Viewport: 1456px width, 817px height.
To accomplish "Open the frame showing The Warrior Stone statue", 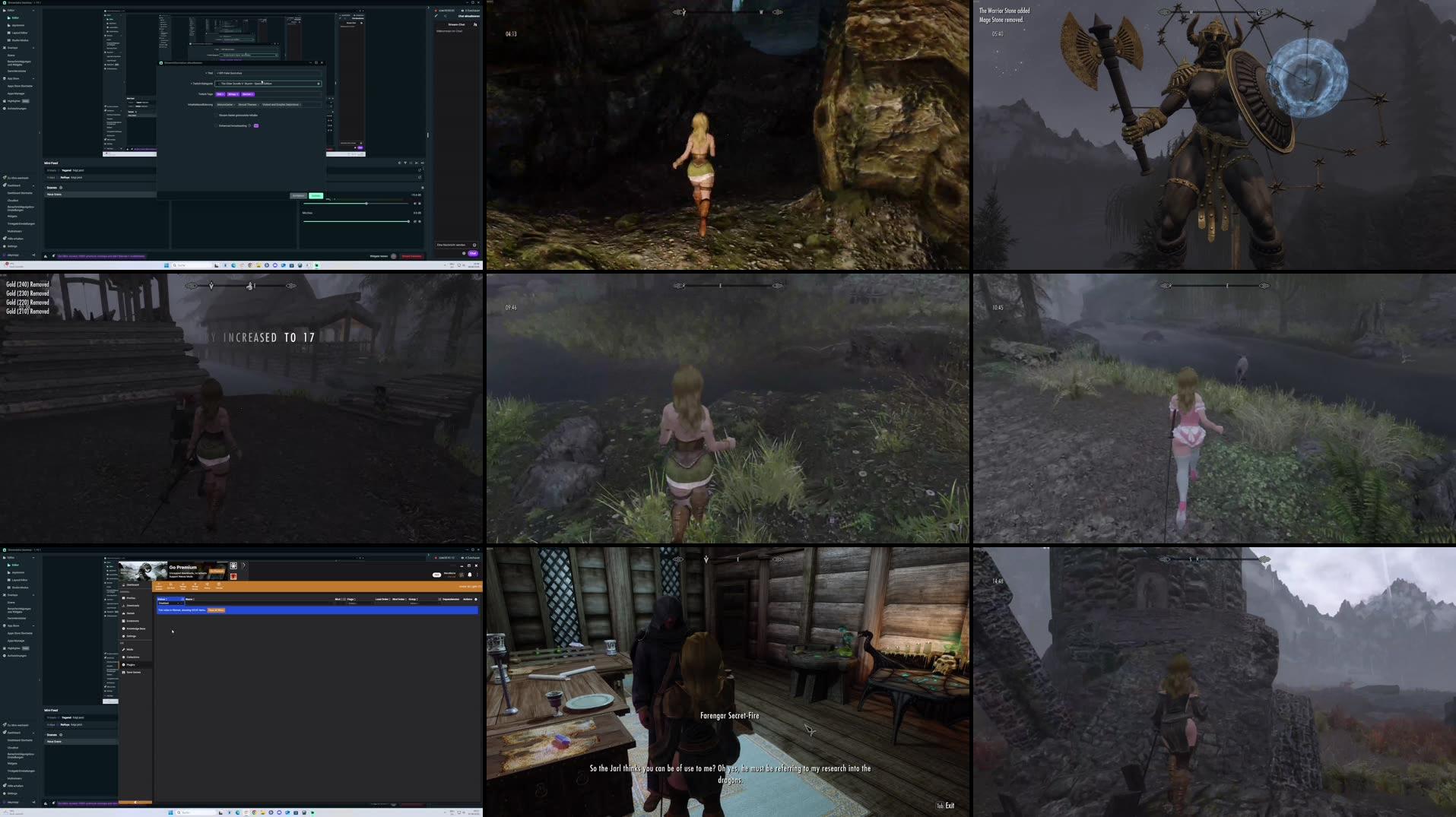I will (x=1214, y=135).
